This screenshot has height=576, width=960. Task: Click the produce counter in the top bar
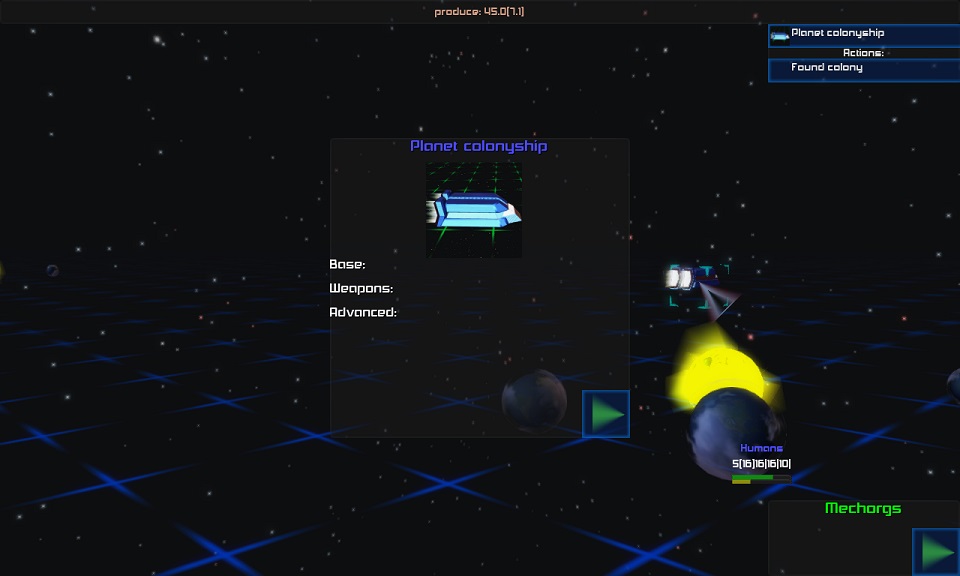pyautogui.click(x=479, y=12)
